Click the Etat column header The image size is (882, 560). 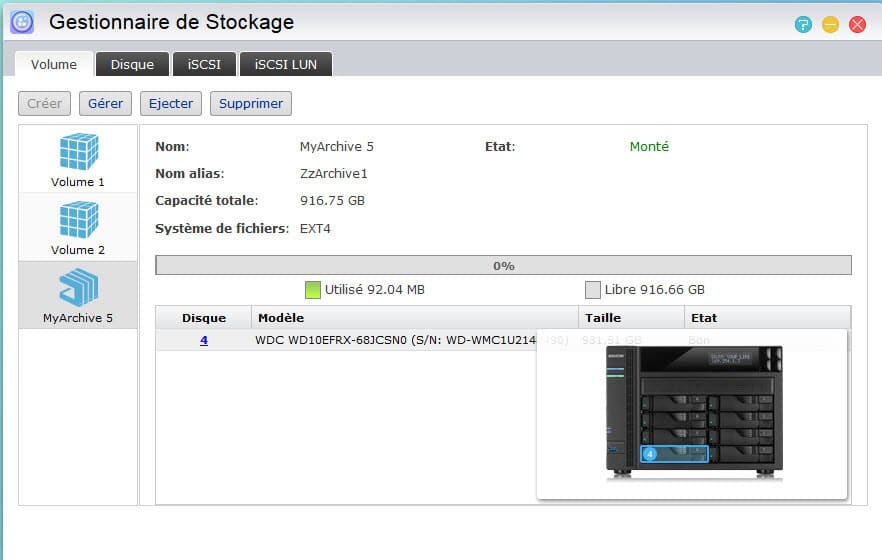point(767,318)
